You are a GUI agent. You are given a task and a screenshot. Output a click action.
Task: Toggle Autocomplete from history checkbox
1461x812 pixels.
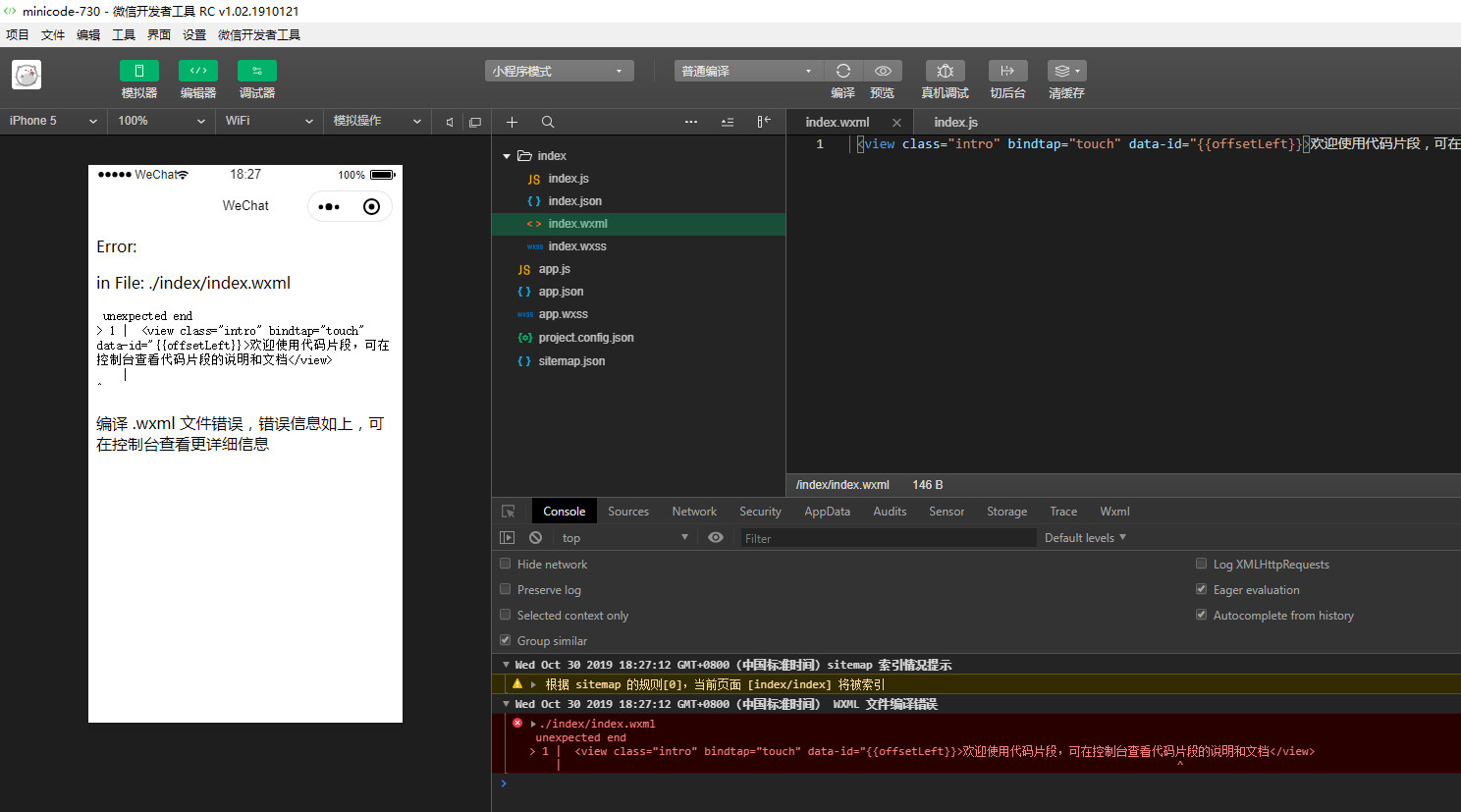pyautogui.click(x=1201, y=615)
